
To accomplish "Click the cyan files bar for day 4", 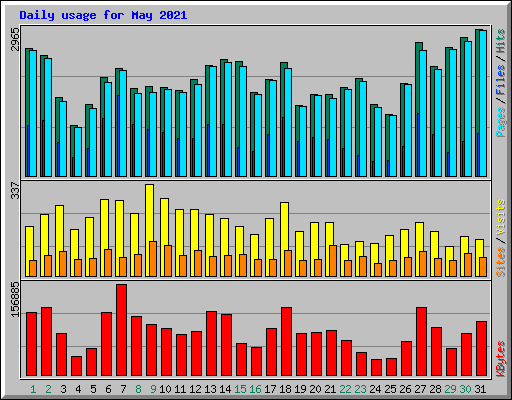I will click(x=78, y=152).
